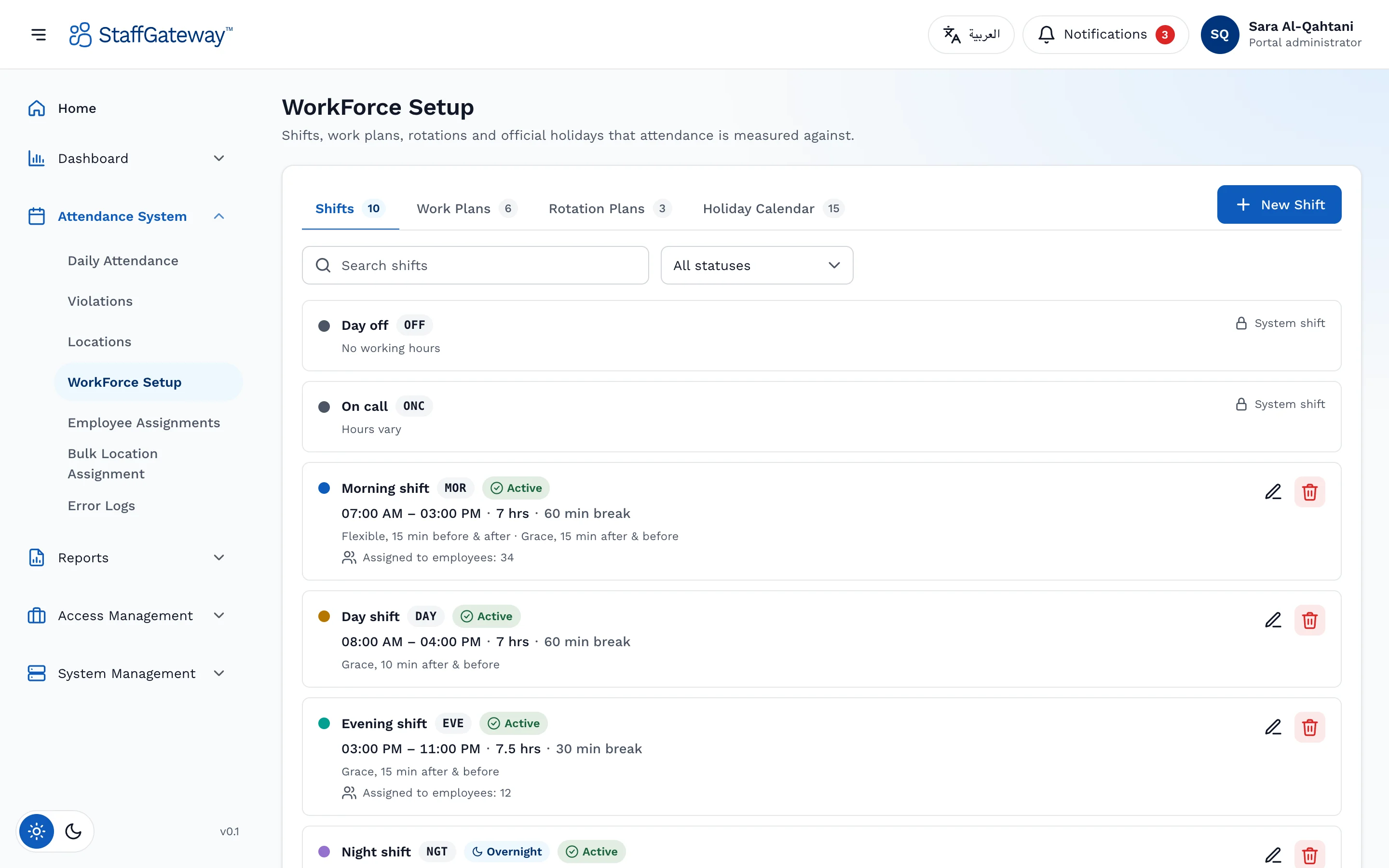Open Daily Attendance page
The image size is (1389, 868).
[x=123, y=260]
